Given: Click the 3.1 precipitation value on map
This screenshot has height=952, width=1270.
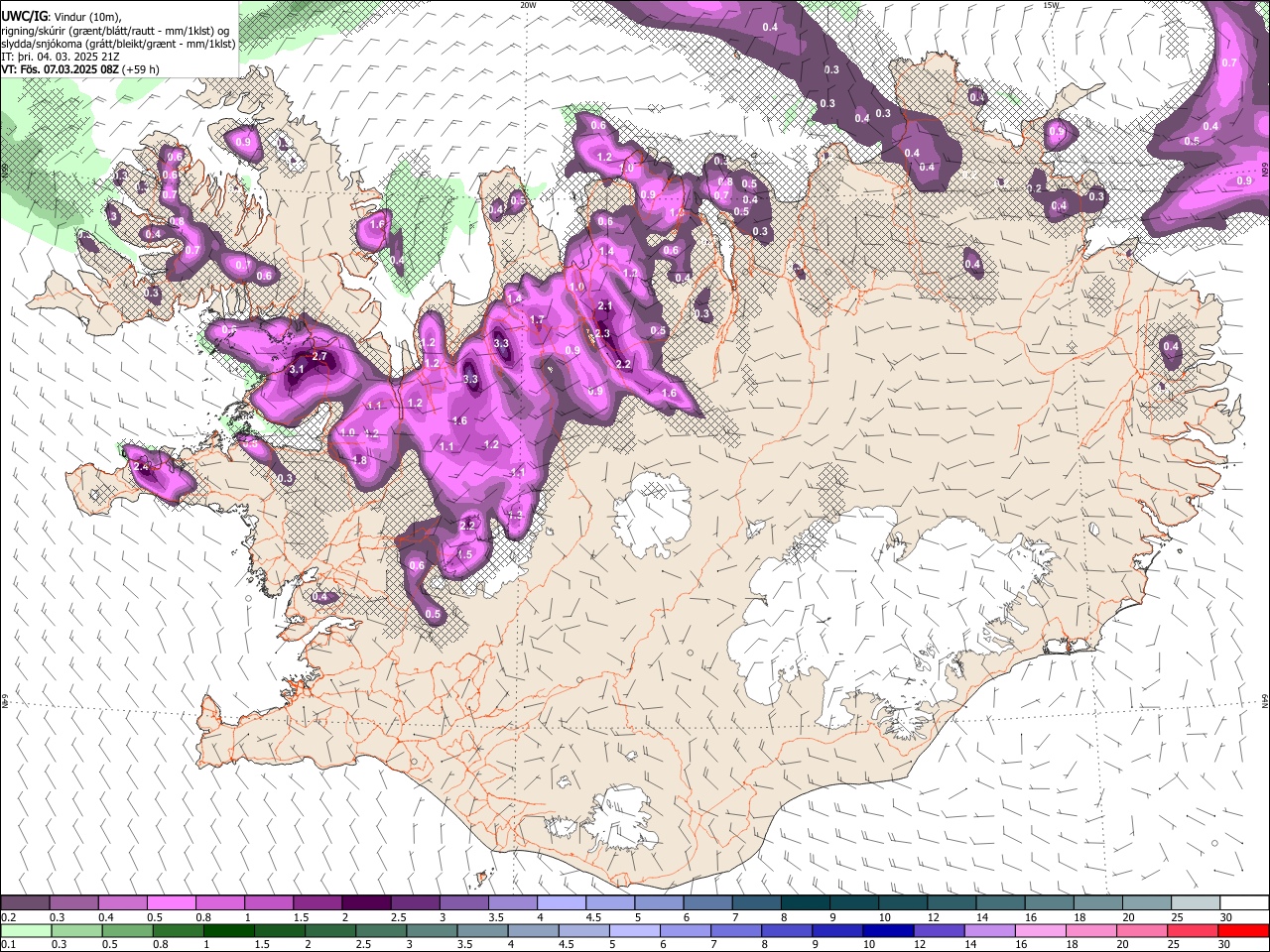Looking at the screenshot, I should (x=297, y=370).
